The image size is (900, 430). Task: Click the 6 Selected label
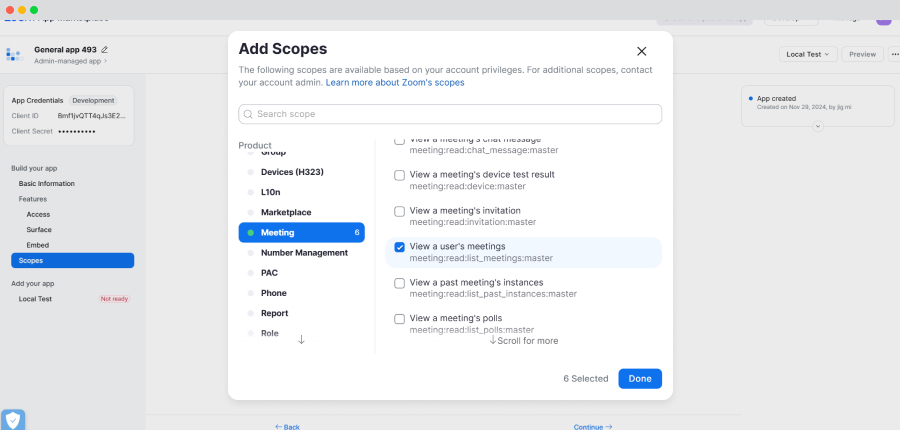585,379
